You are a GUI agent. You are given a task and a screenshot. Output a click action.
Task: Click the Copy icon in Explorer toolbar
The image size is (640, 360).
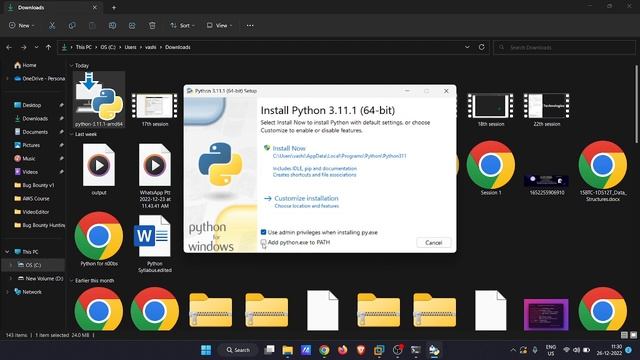click(72, 25)
